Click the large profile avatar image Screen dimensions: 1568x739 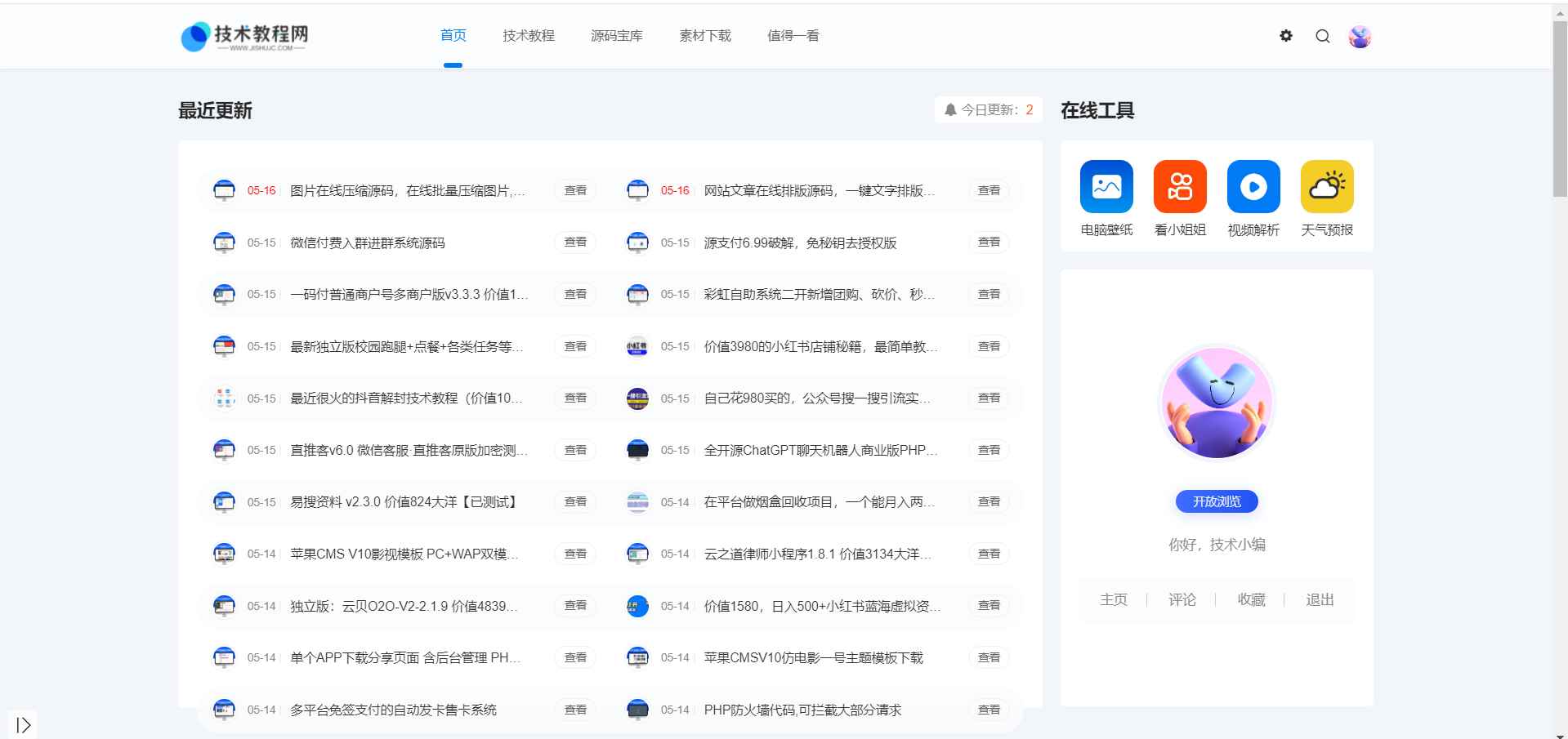(x=1217, y=403)
